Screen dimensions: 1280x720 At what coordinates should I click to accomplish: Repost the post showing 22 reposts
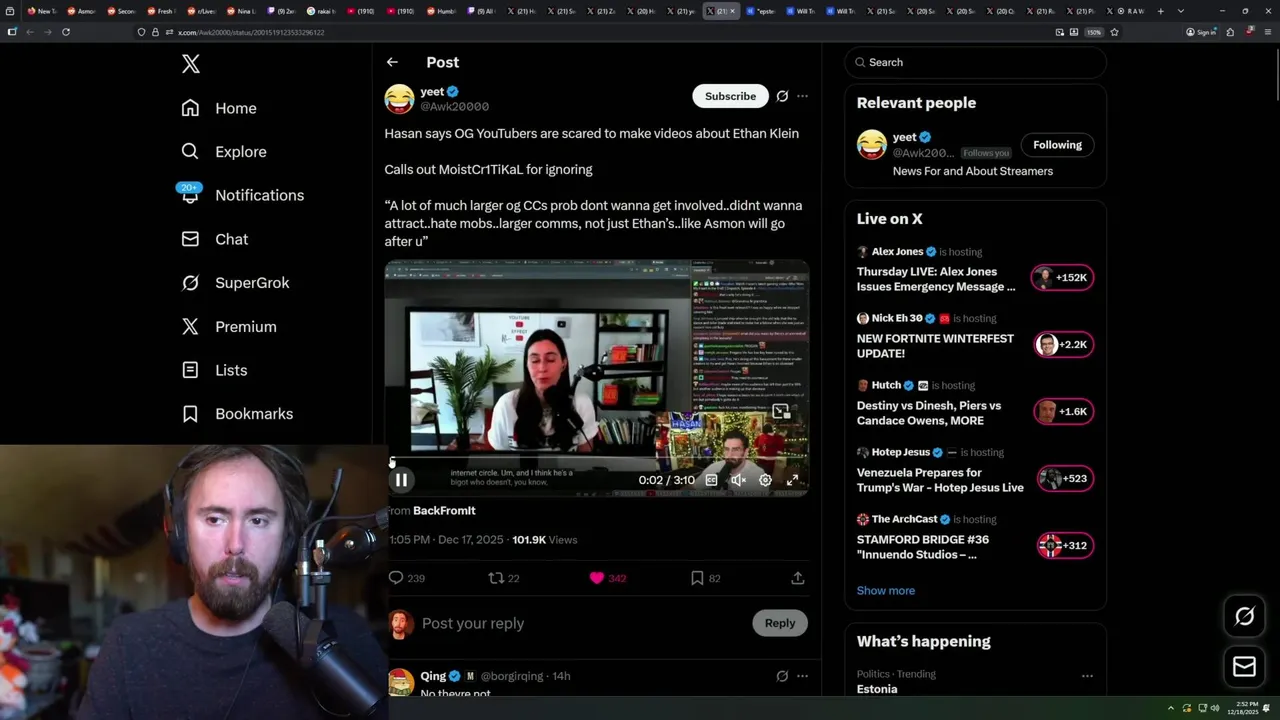[503, 578]
